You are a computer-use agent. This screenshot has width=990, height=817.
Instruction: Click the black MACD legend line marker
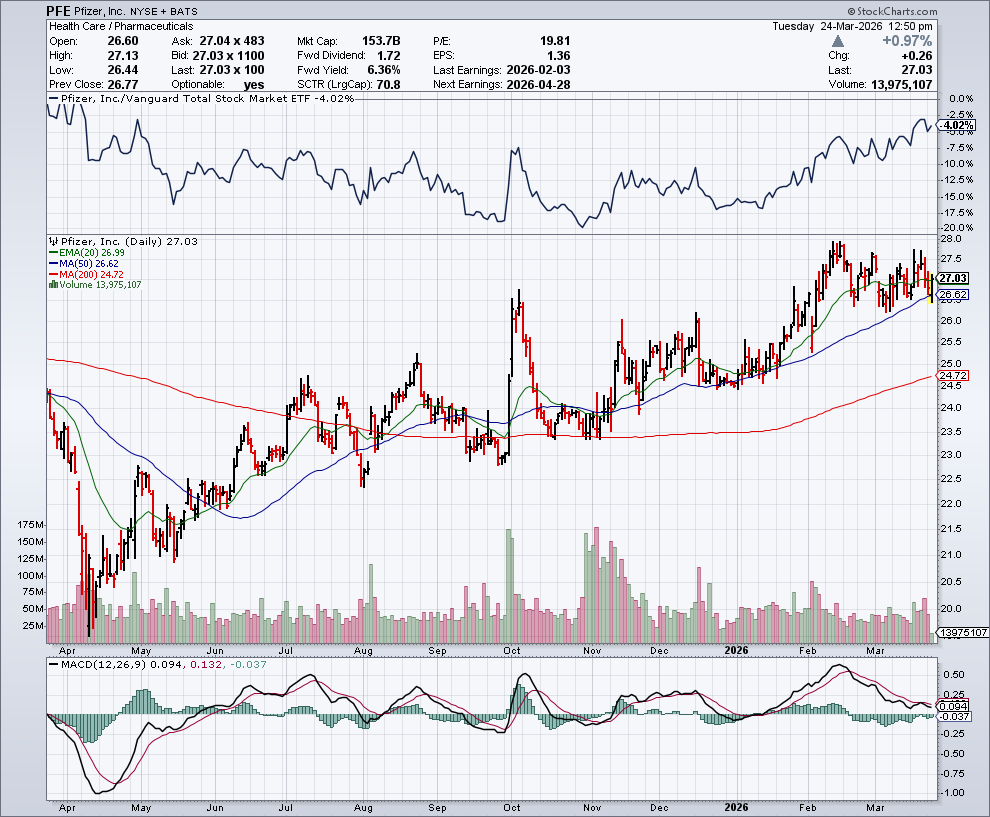(x=50, y=663)
